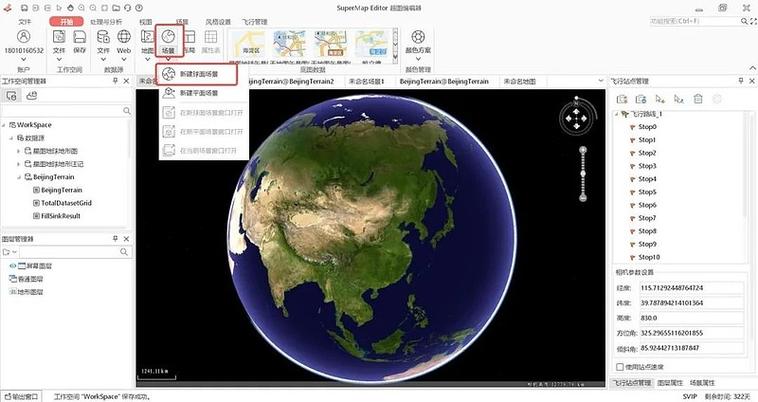Click trash delete icon in flight stop panel
The height and width of the screenshot is (402, 758).
(x=698, y=99)
